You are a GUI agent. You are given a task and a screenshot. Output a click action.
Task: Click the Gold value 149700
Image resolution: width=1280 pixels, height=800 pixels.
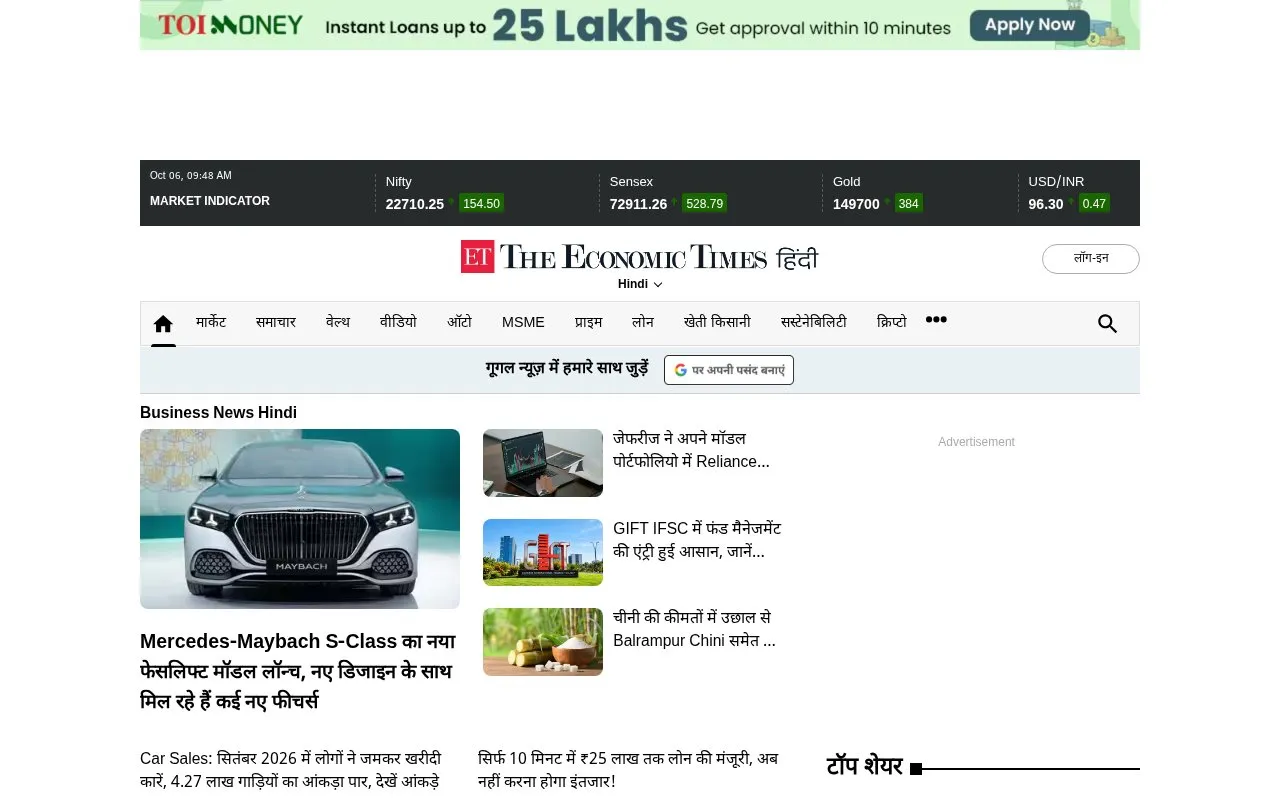click(856, 204)
